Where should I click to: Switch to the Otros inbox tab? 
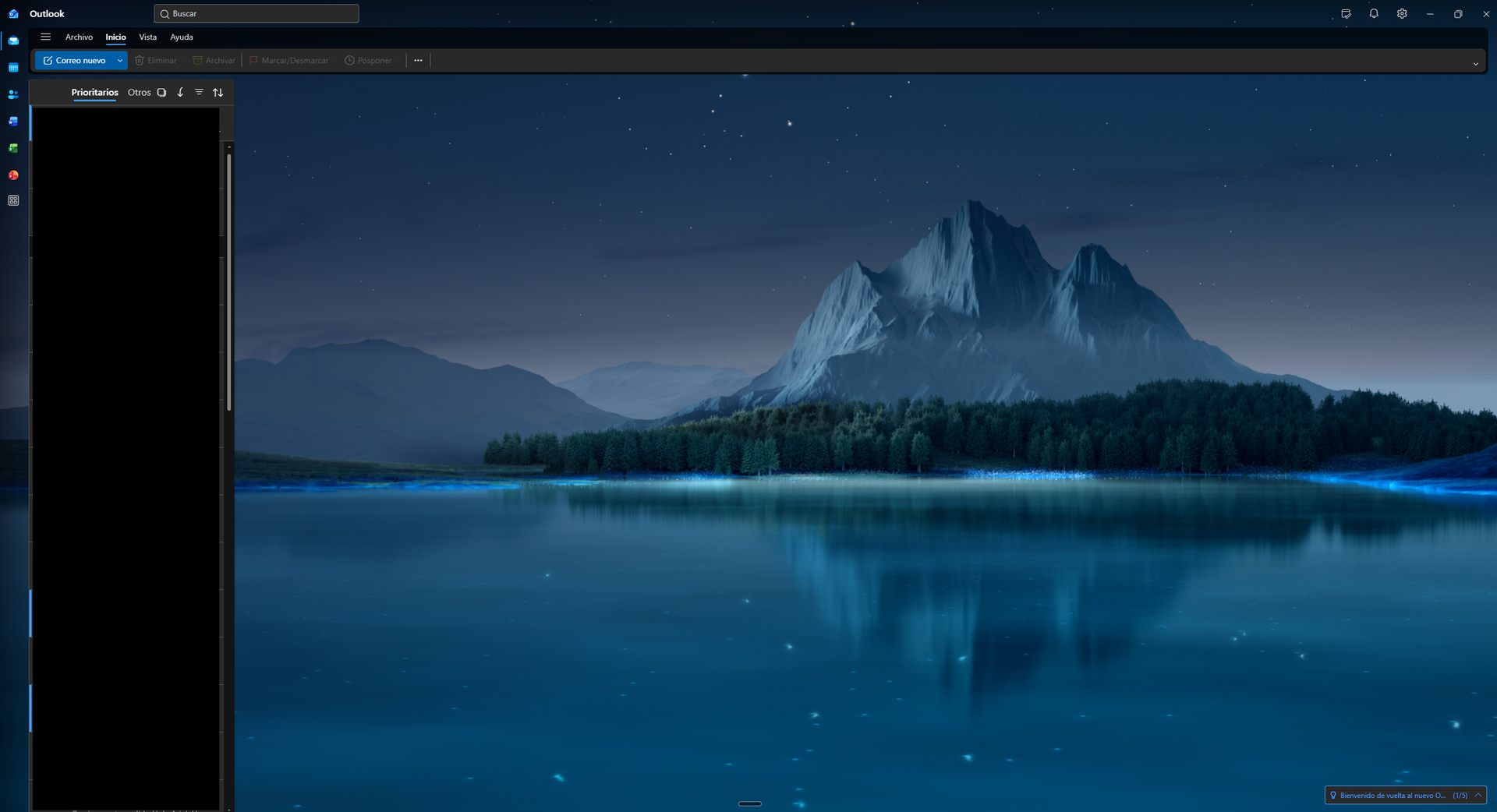(x=139, y=93)
